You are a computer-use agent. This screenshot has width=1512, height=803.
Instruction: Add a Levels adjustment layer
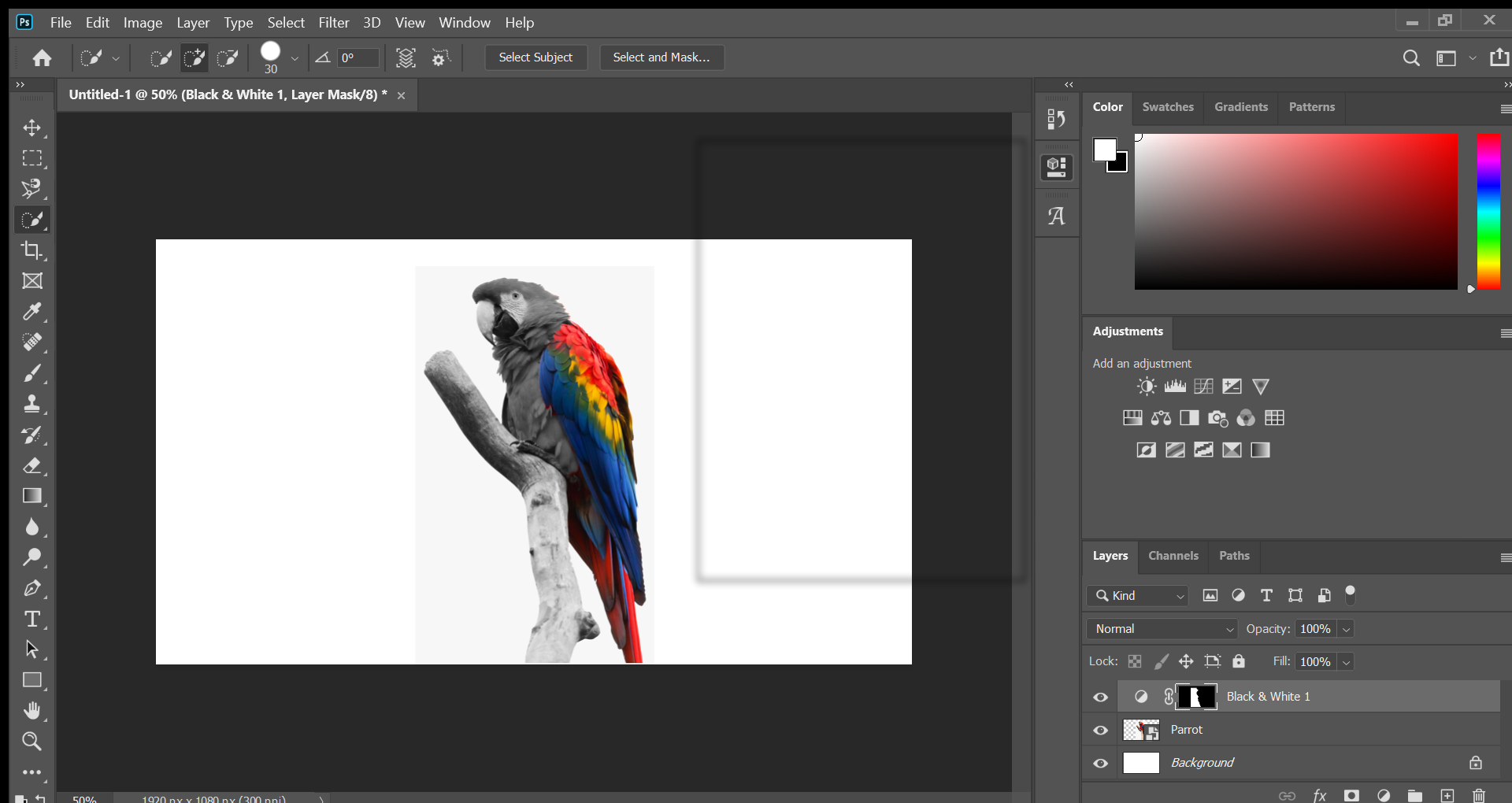(x=1175, y=386)
